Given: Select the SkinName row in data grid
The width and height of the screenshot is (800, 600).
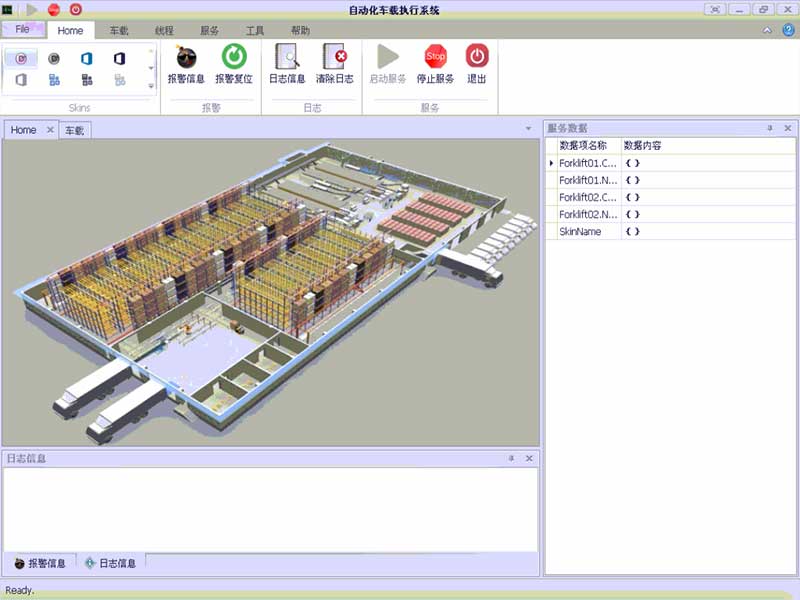Looking at the screenshot, I should [580, 231].
